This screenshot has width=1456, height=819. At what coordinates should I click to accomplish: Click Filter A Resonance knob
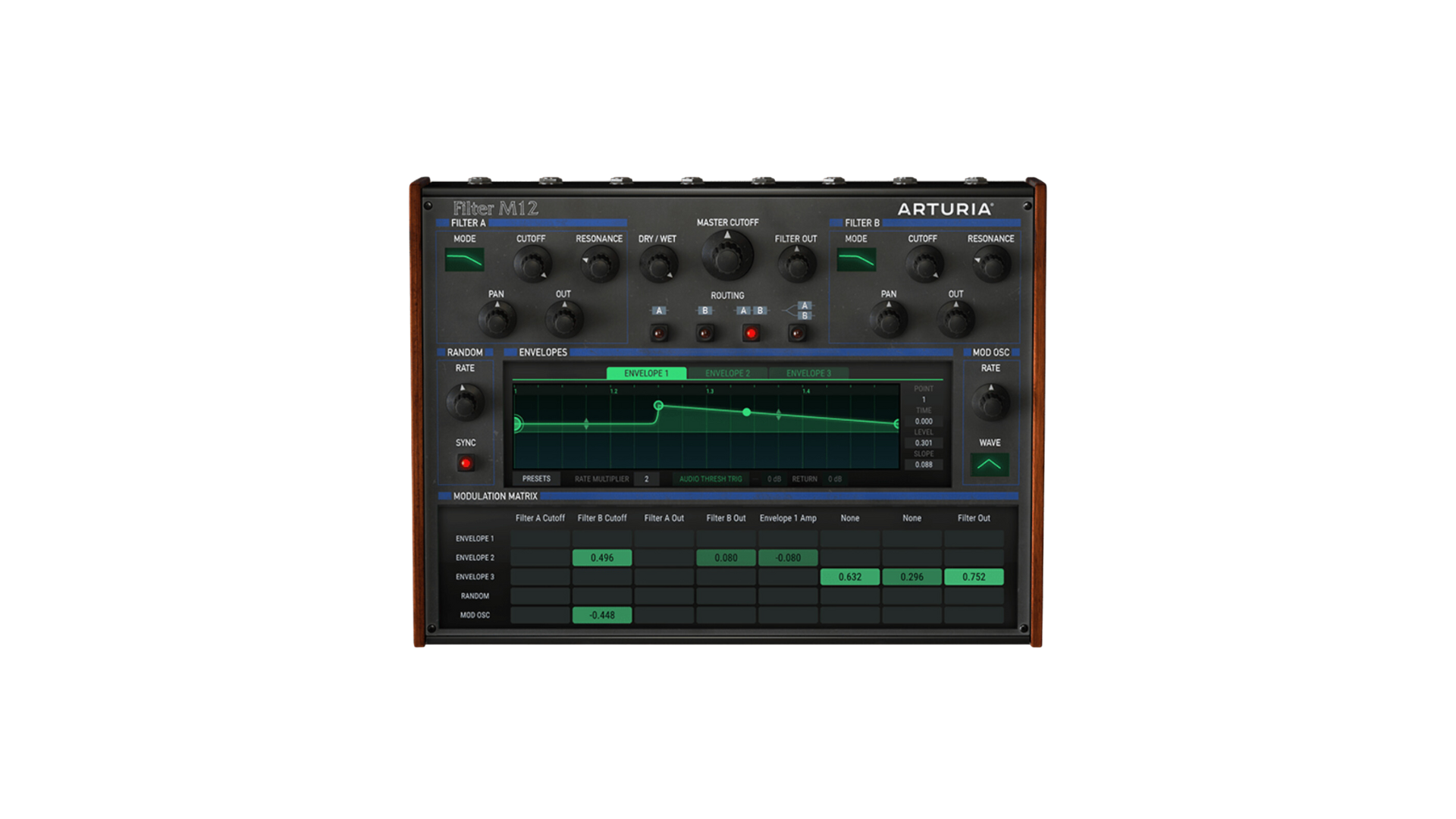pyautogui.click(x=600, y=265)
